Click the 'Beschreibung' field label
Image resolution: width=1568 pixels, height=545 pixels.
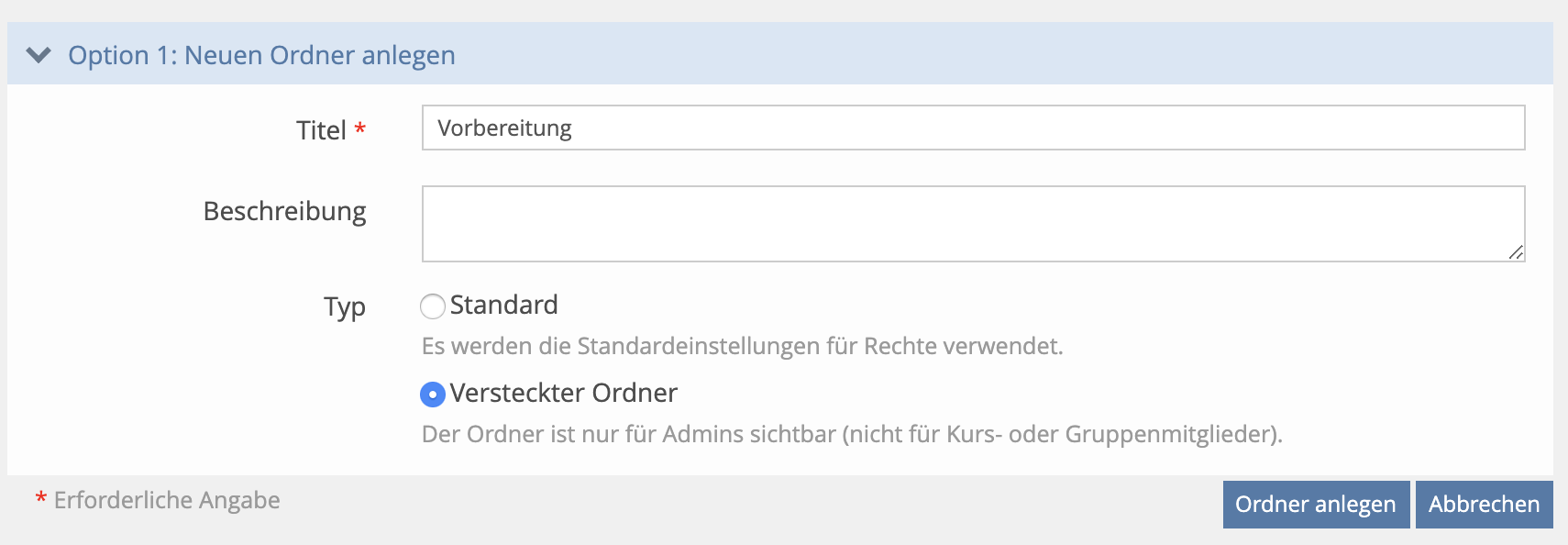coord(284,211)
